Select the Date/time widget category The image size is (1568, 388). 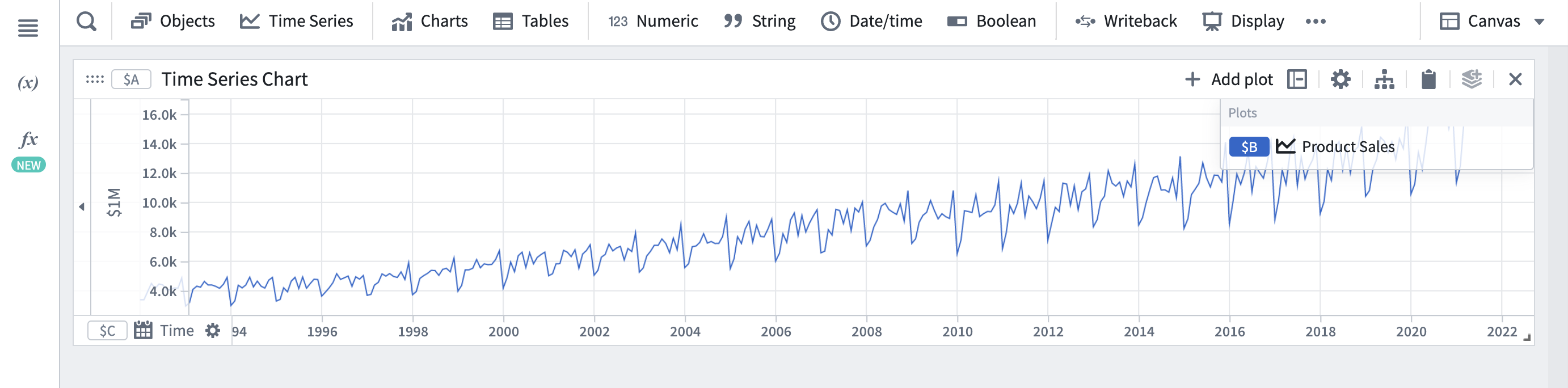tap(872, 22)
